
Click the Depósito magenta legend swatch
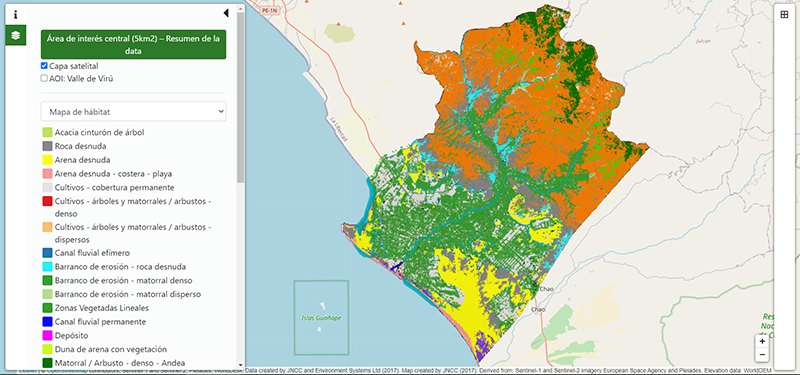47,336
